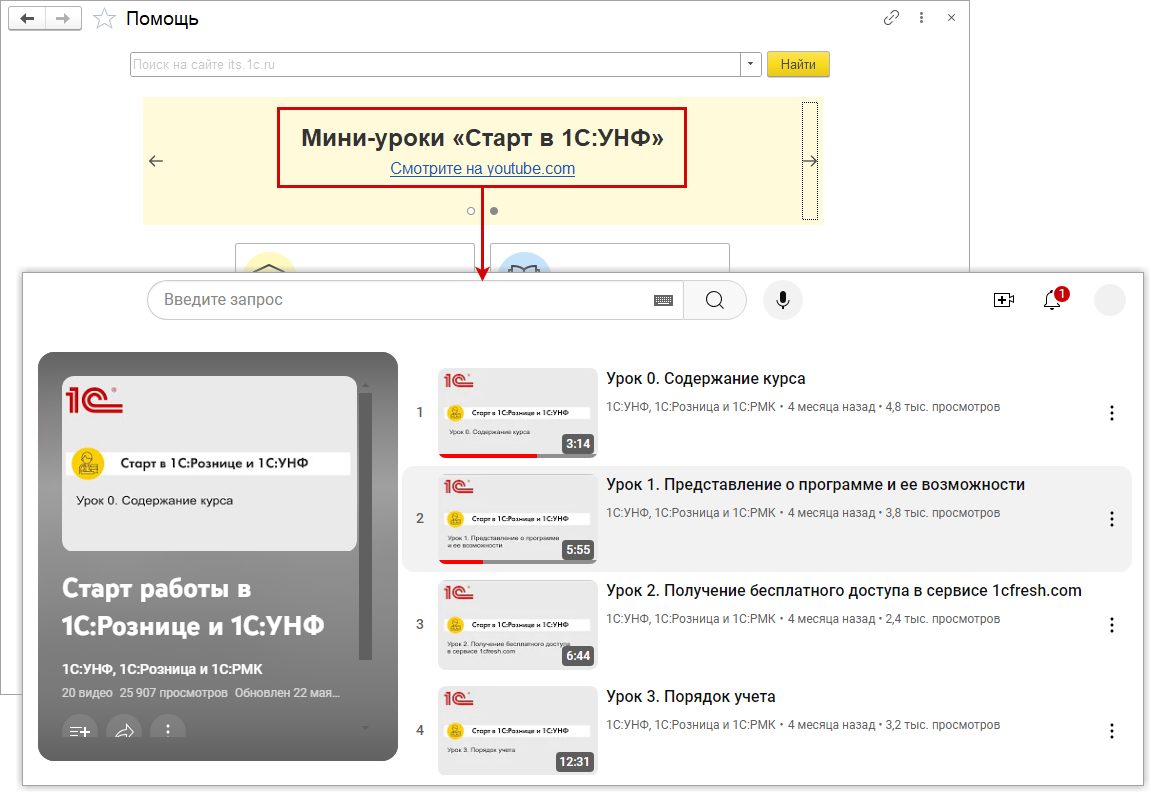Click the forward arrow in Помощь window
1151x793 pixels.
(x=63, y=18)
